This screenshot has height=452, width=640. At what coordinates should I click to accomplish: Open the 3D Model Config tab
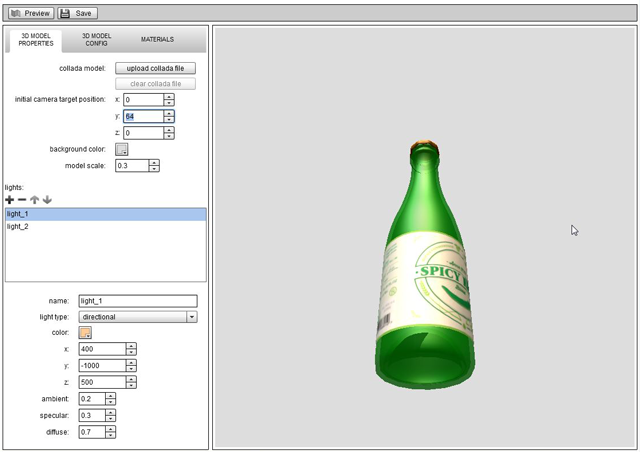point(96,40)
